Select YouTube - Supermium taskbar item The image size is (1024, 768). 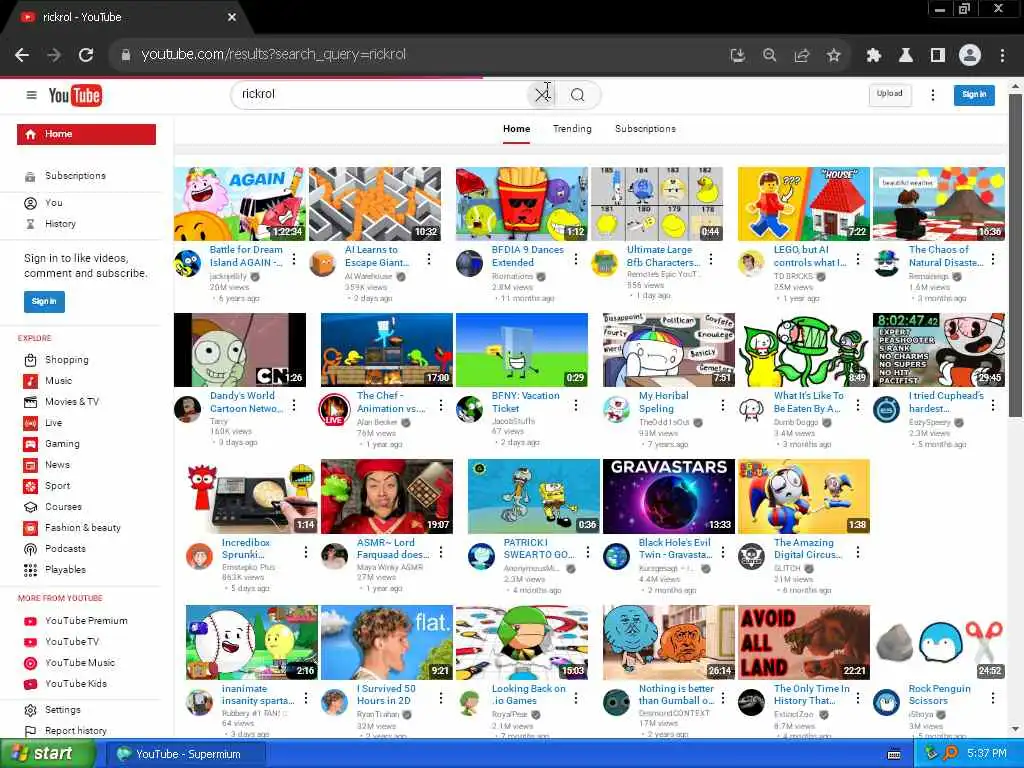(186, 754)
